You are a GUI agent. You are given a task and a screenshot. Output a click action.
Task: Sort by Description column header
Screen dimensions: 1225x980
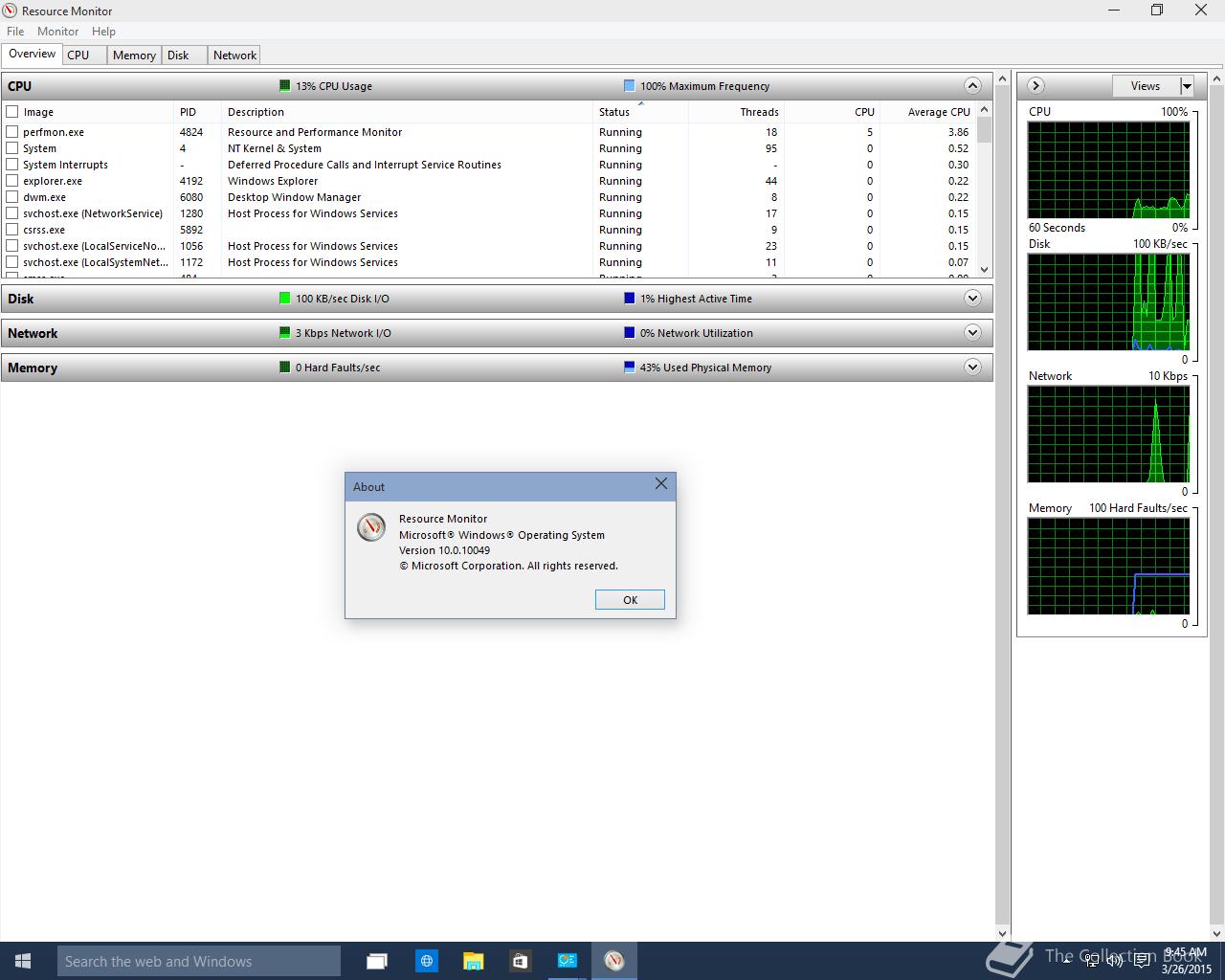click(x=407, y=112)
